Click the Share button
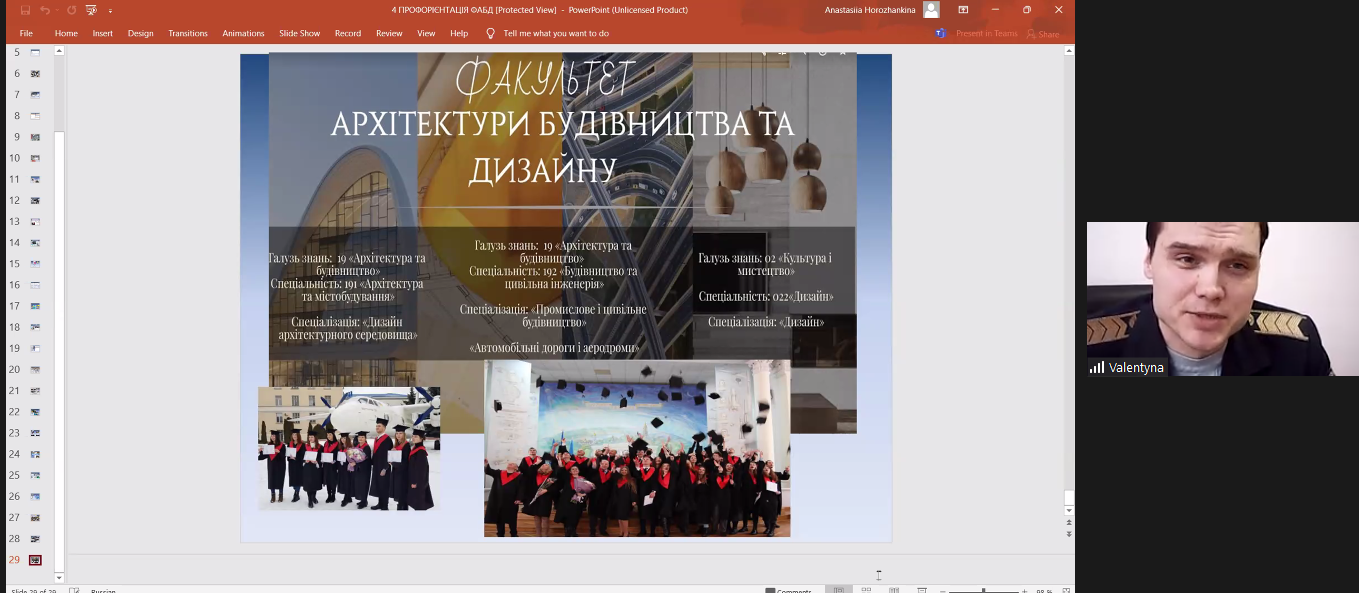This screenshot has height=593, width=1359. click(1043, 33)
